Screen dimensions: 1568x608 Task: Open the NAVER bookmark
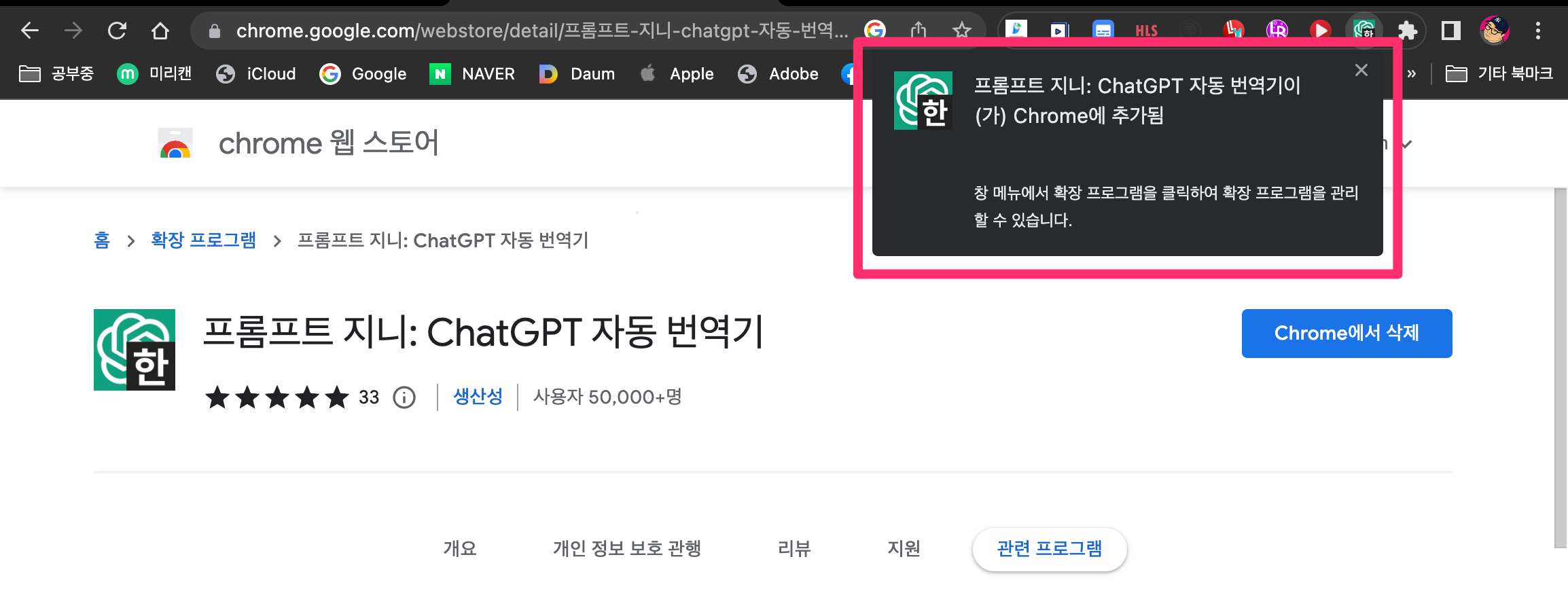click(472, 73)
